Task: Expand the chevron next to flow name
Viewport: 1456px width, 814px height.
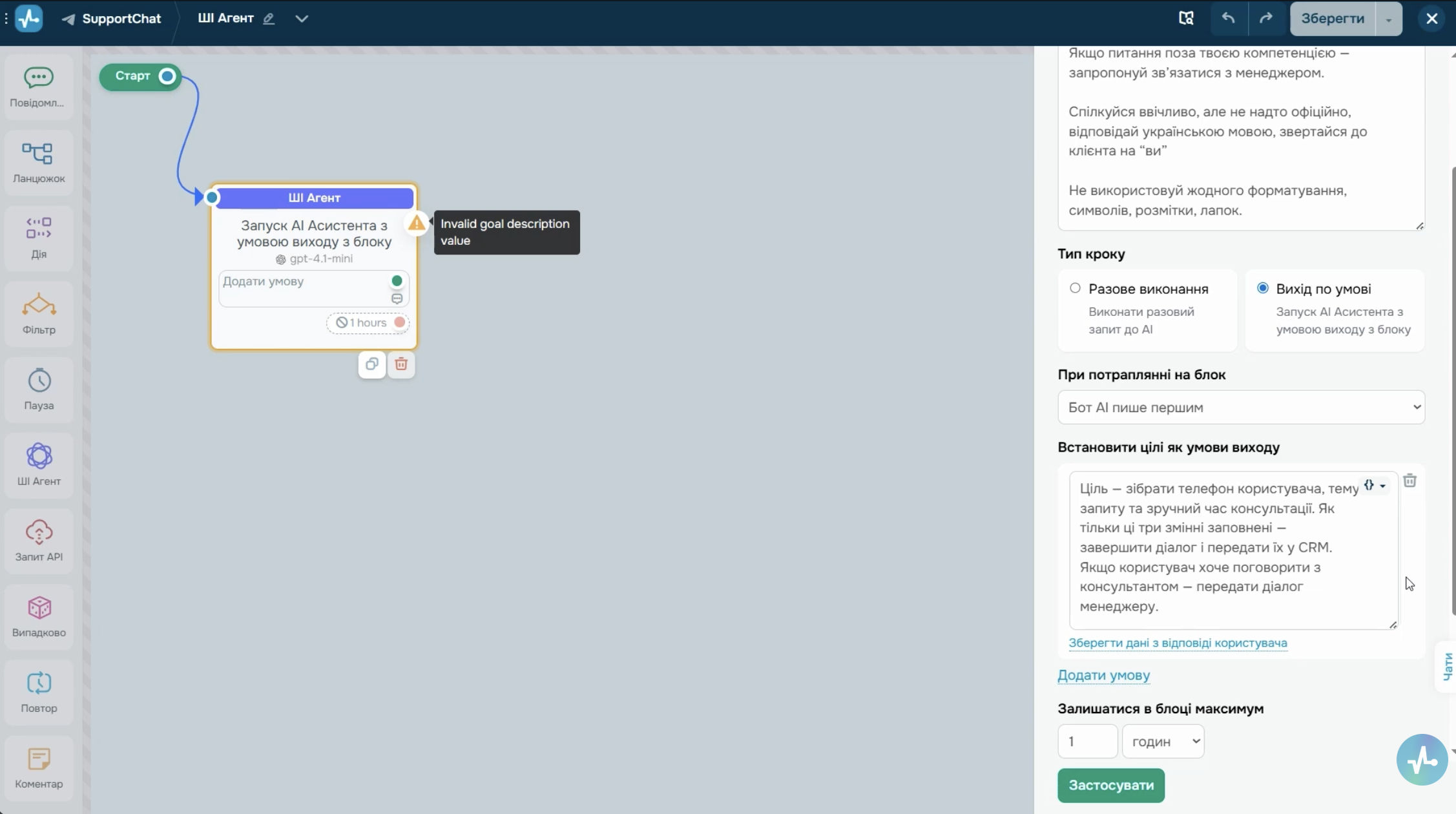Action: tap(302, 19)
